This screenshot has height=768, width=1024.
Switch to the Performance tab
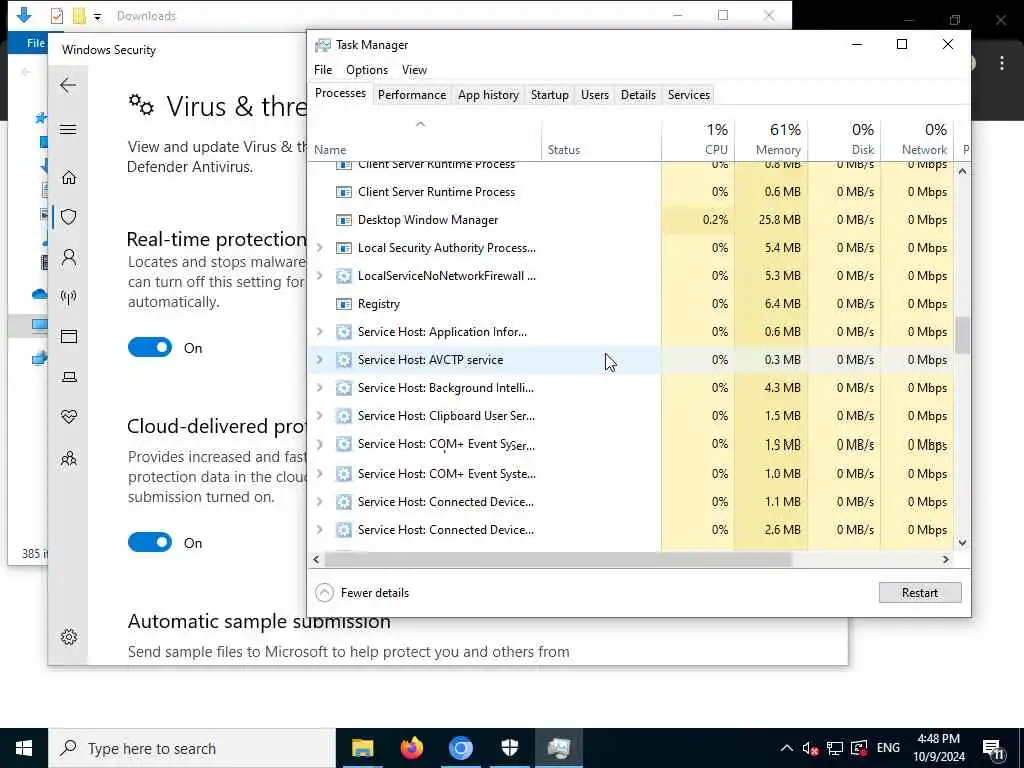click(x=412, y=95)
